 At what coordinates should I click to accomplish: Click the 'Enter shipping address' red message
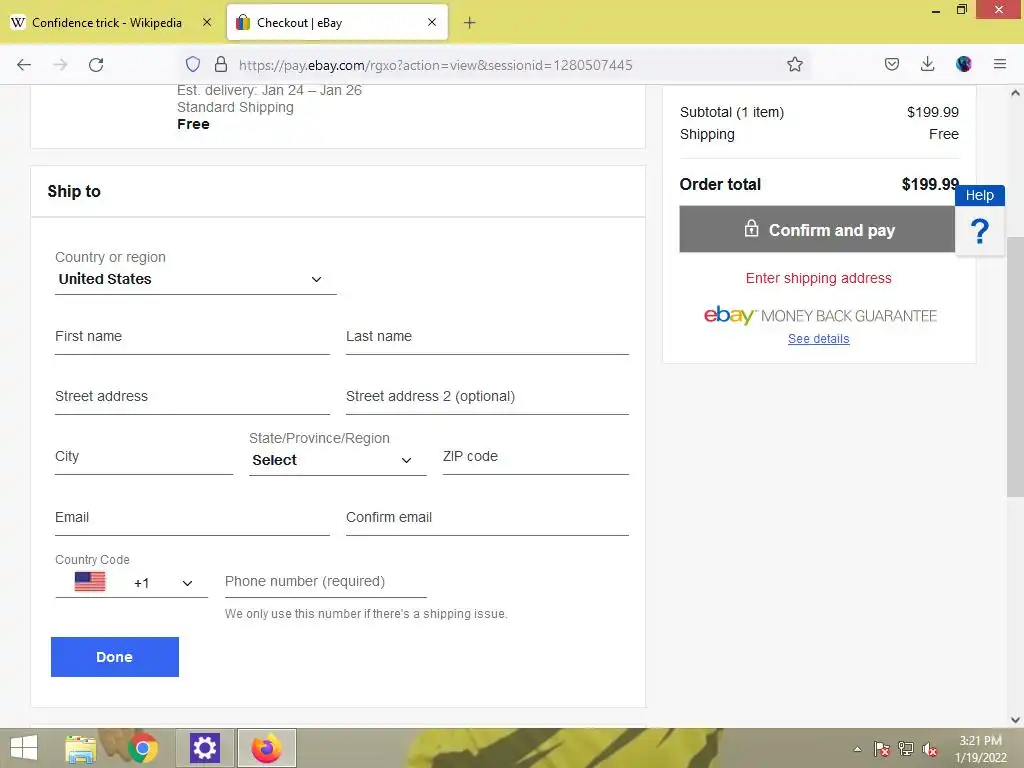point(818,278)
